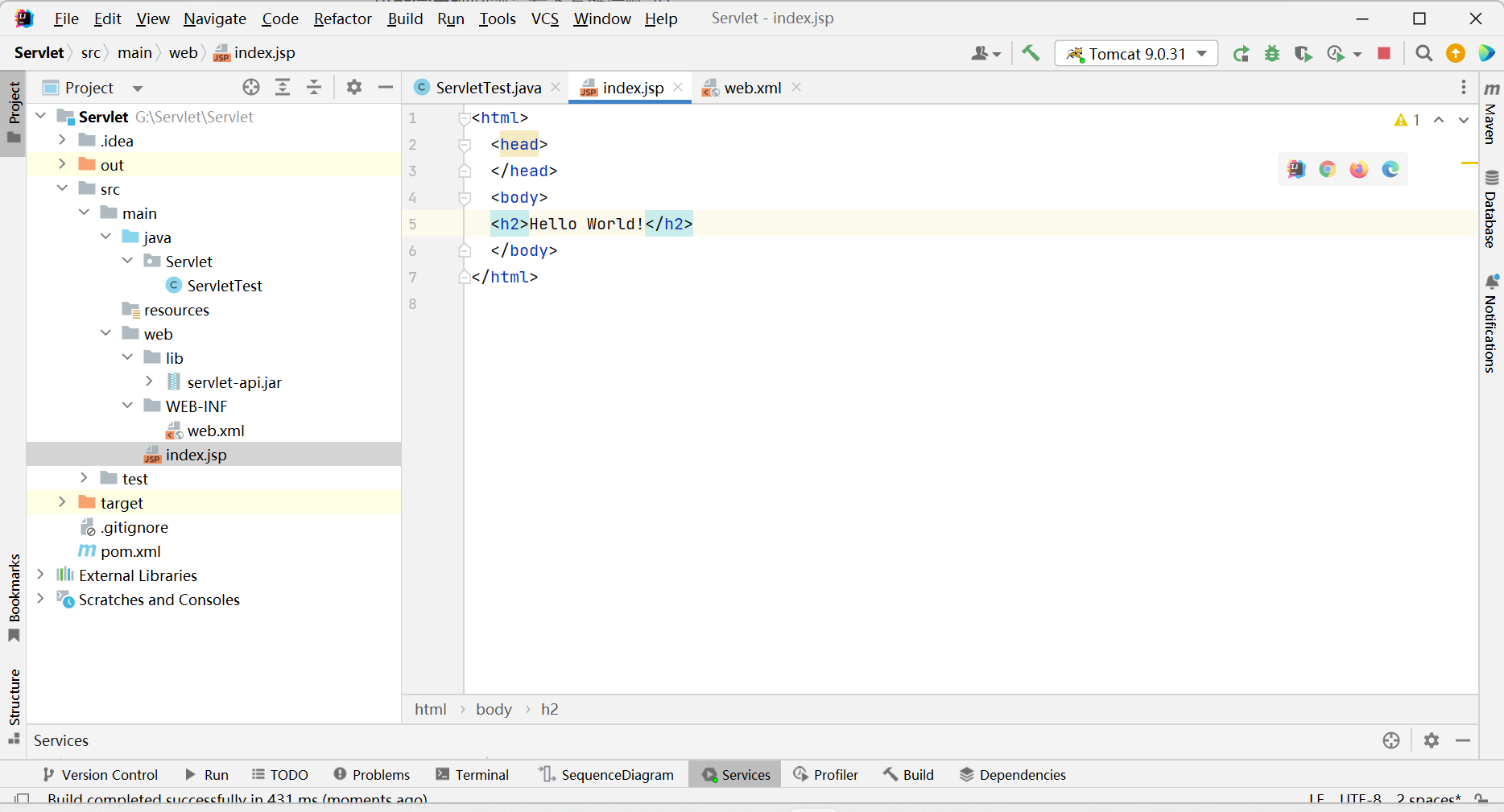Open the user account icon in toolbar
1504x812 pixels.
click(985, 53)
